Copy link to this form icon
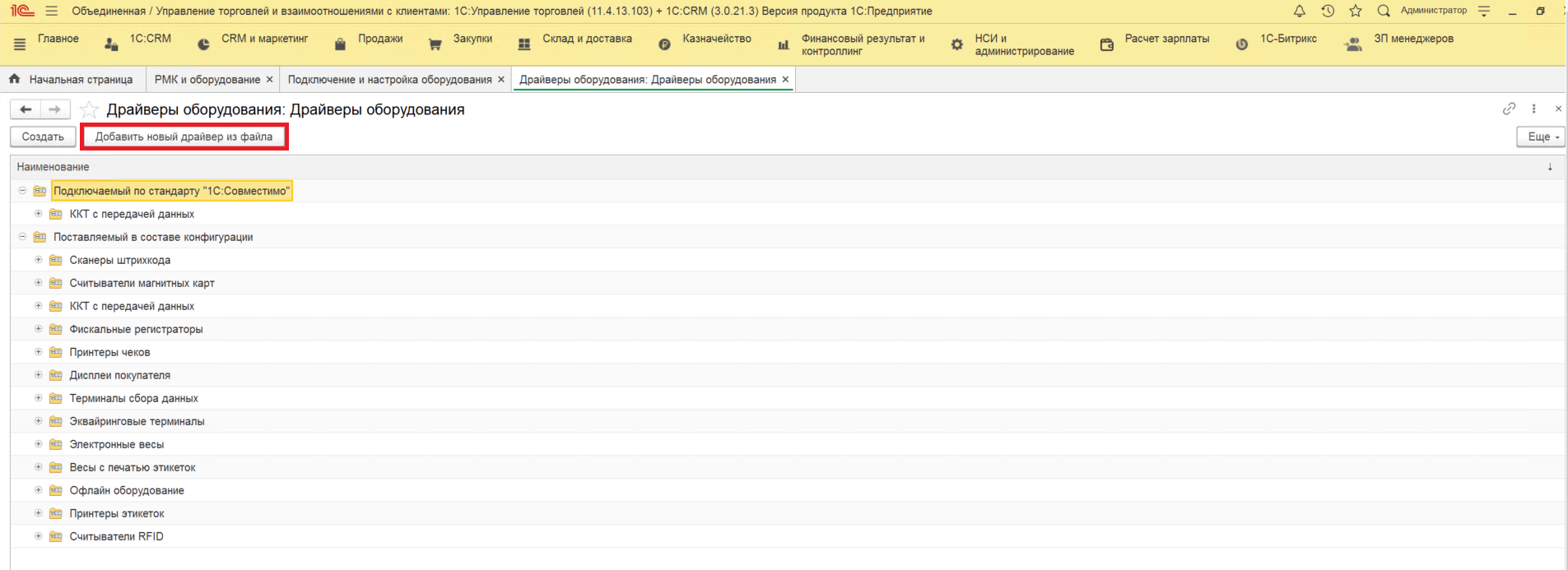Image resolution: width=1568 pixels, height=570 pixels. 1509,109
